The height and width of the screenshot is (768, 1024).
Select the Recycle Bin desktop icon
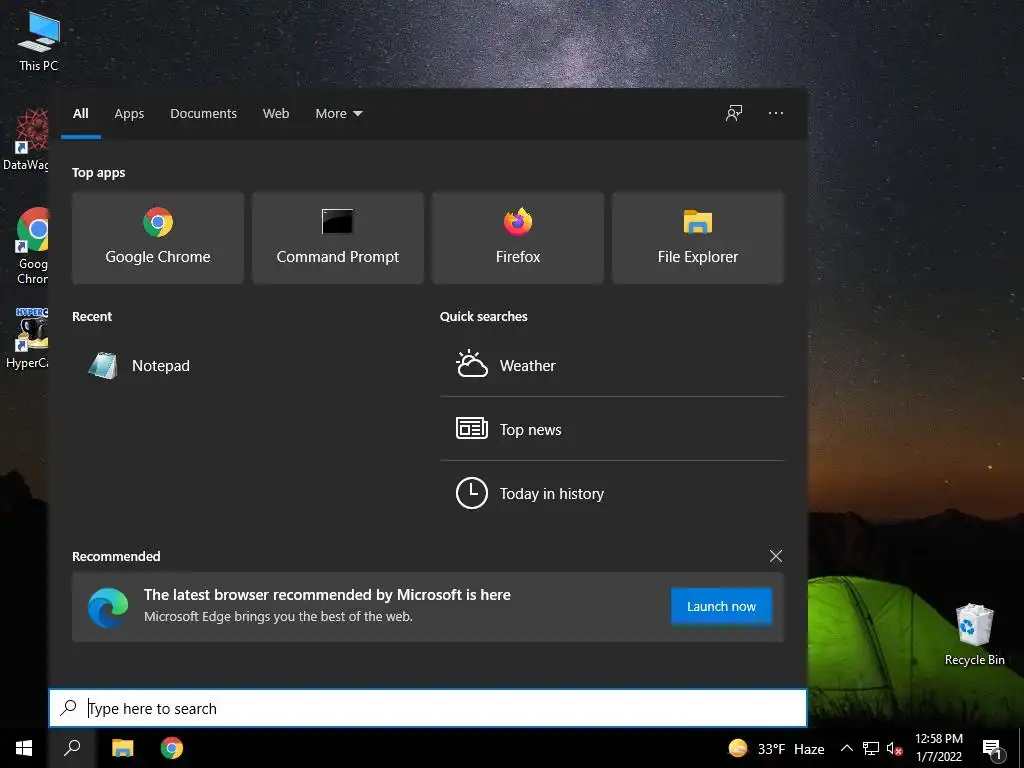(974, 634)
